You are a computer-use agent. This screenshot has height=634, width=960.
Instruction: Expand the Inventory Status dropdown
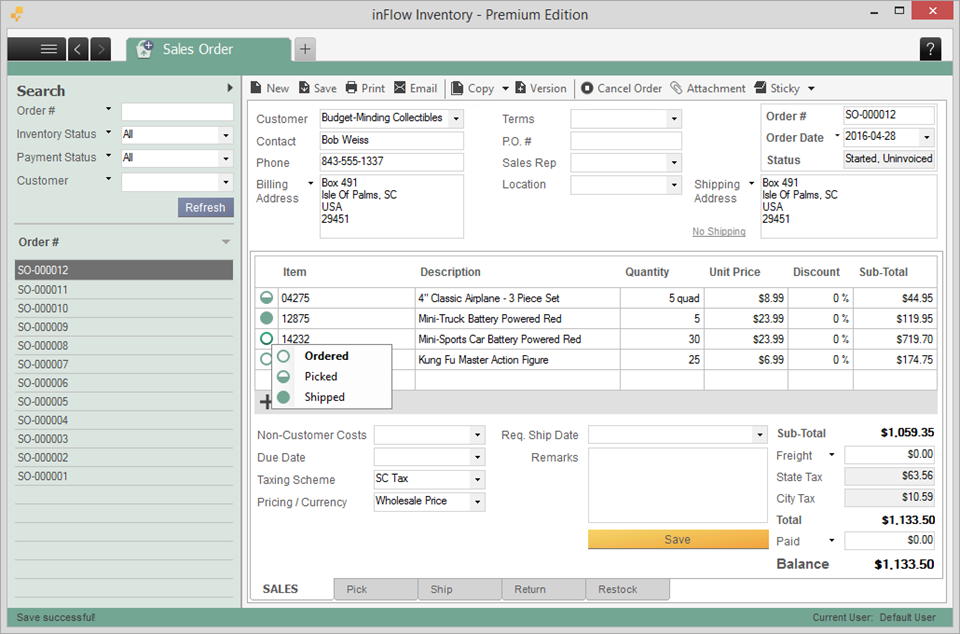click(226, 135)
